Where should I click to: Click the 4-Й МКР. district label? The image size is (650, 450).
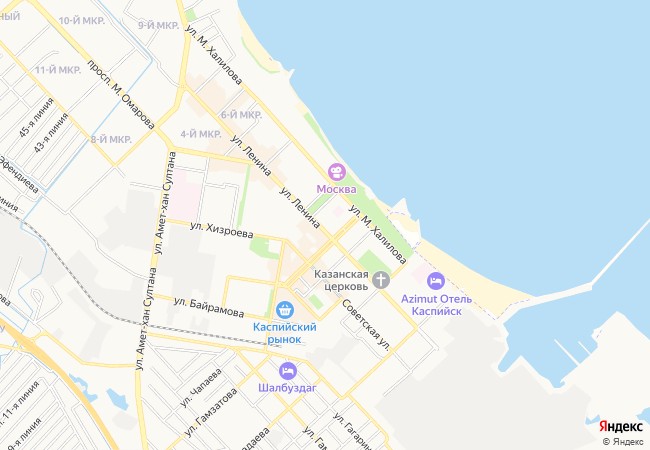click(201, 134)
